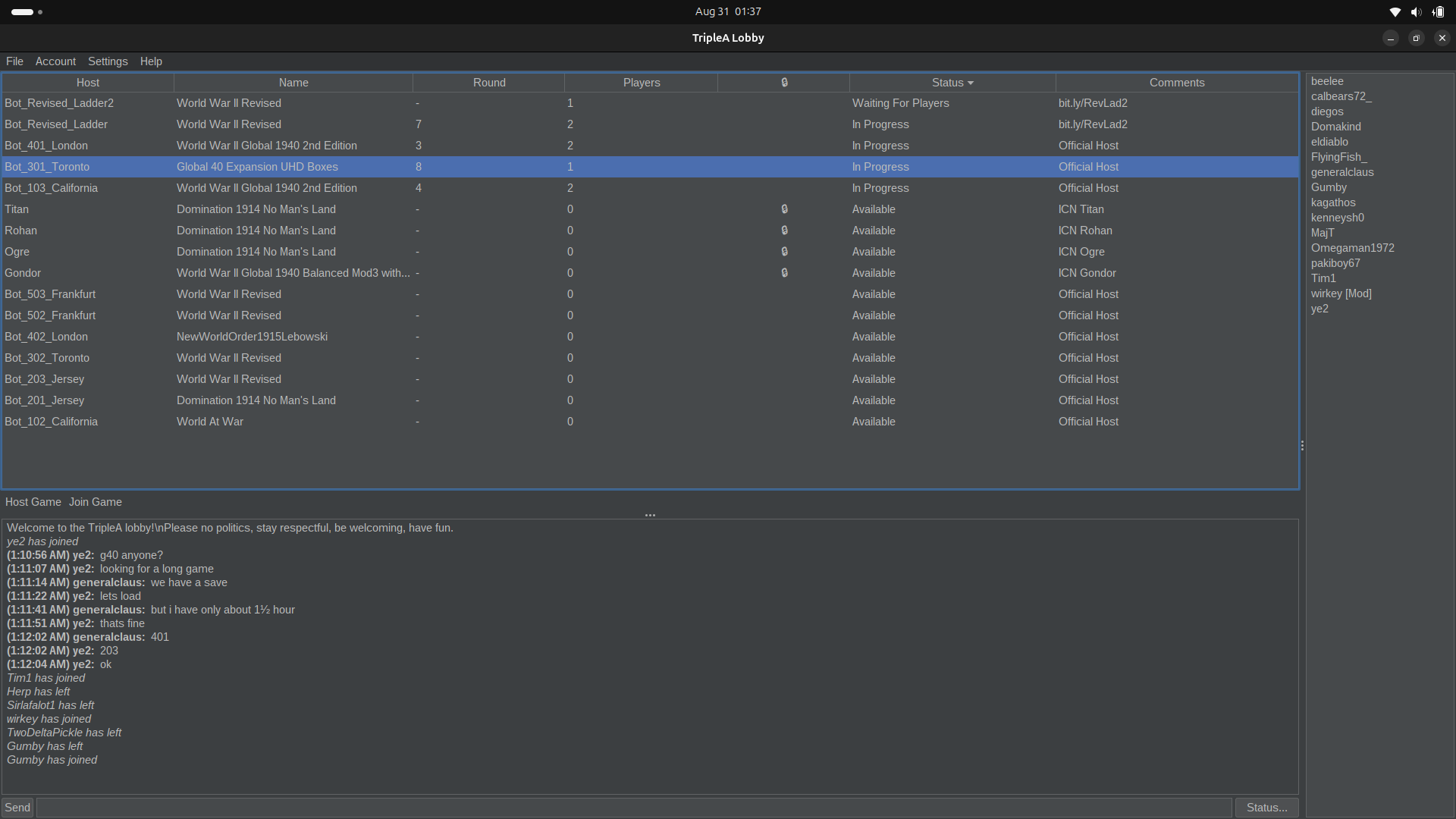The height and width of the screenshot is (819, 1456).
Task: Click the lock icon in Rohan row
Action: click(x=784, y=231)
